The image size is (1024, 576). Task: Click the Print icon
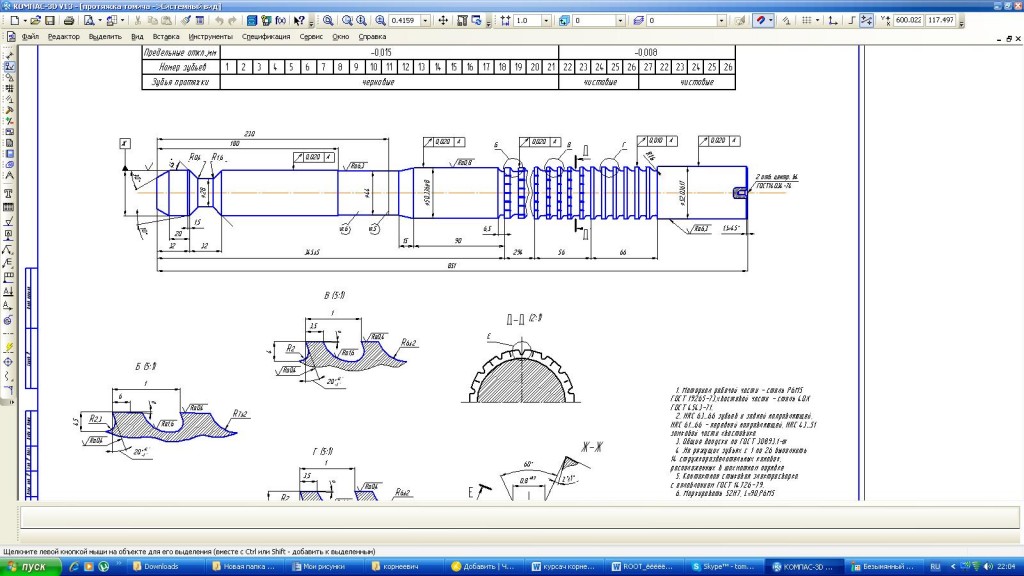(69, 21)
